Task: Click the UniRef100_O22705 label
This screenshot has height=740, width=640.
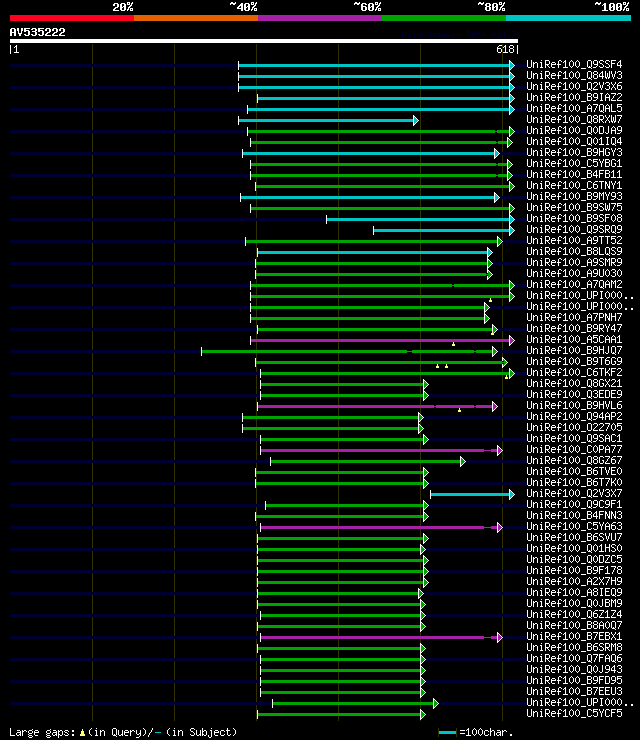Action: (574, 427)
